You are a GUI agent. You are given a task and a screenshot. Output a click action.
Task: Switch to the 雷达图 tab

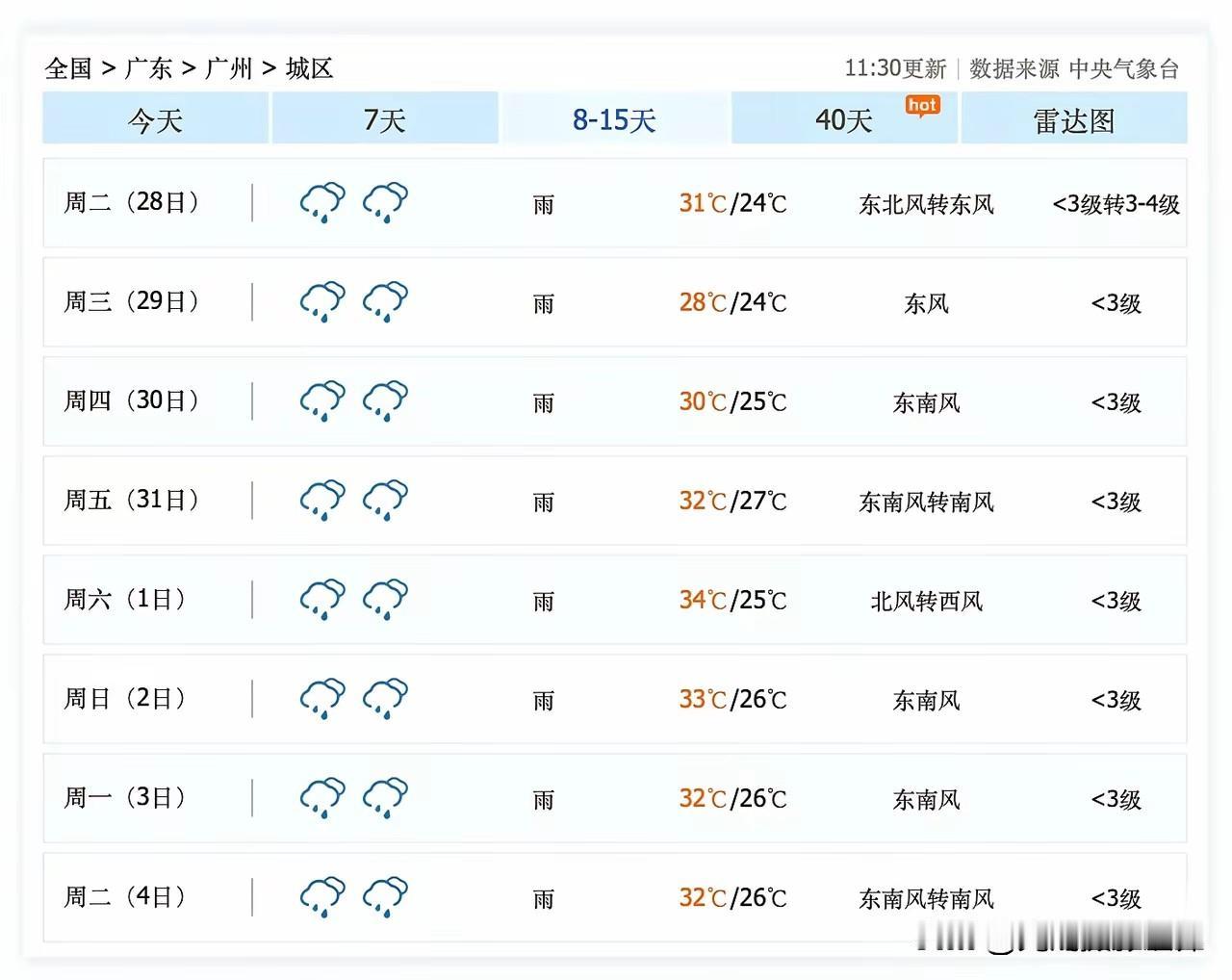click(x=1074, y=118)
